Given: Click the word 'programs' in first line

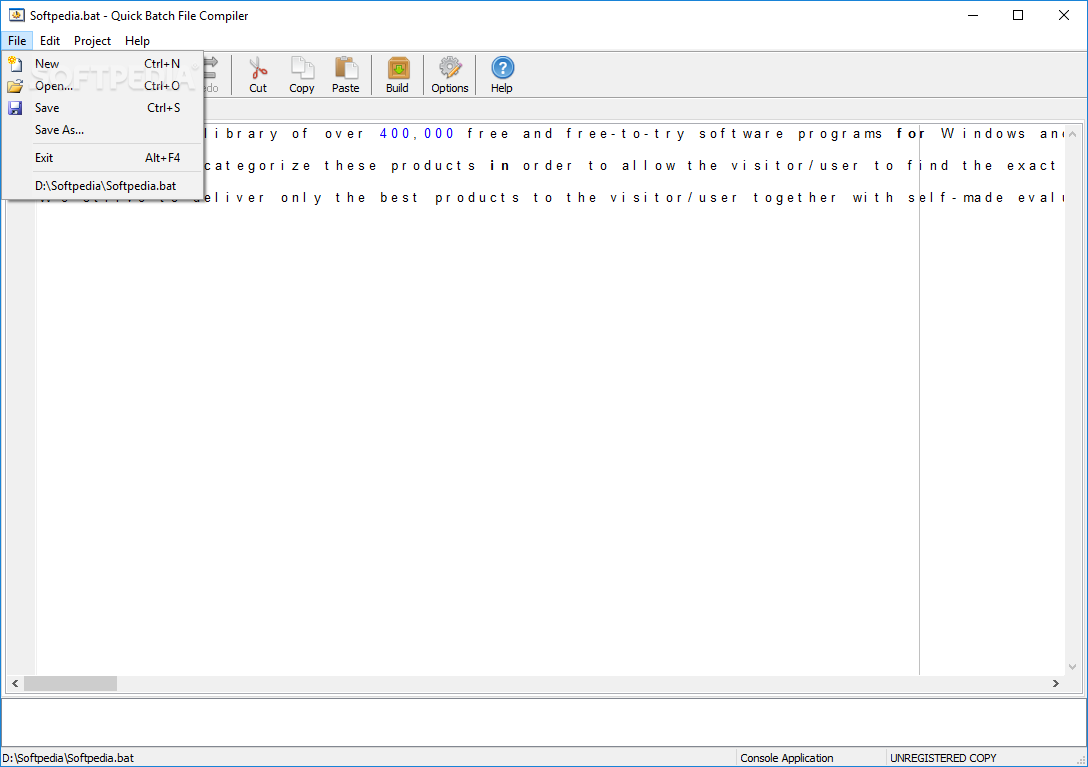Looking at the screenshot, I should point(840,134).
